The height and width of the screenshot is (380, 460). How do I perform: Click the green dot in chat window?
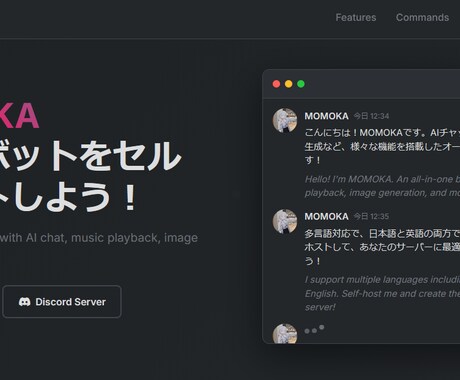click(301, 84)
